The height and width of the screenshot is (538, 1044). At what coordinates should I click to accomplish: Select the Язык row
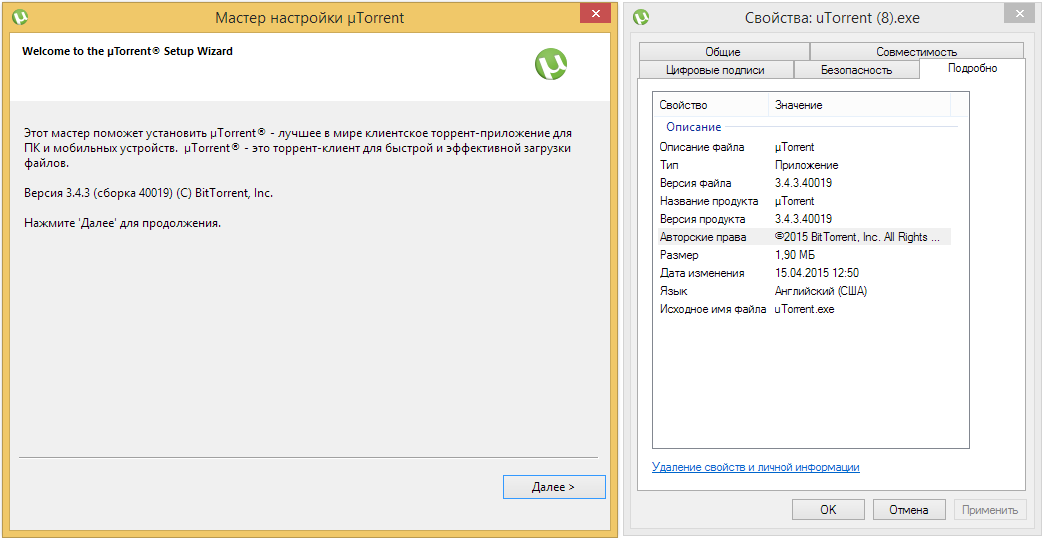(802, 291)
